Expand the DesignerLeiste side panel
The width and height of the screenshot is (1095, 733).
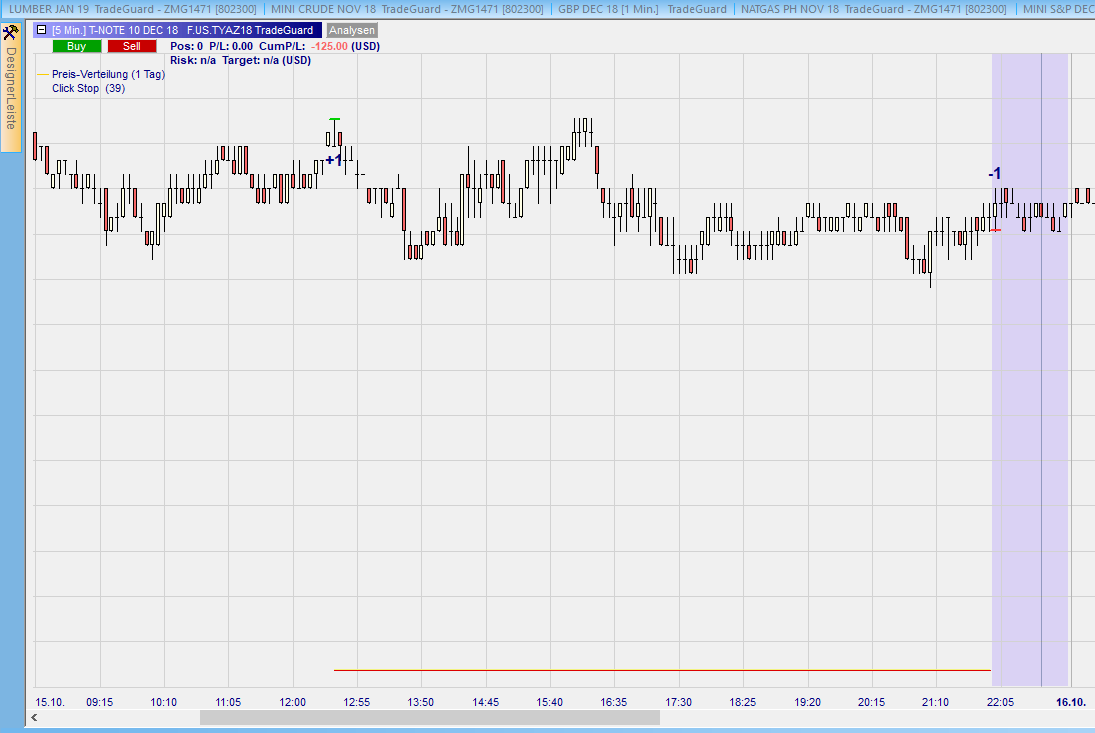(11, 88)
